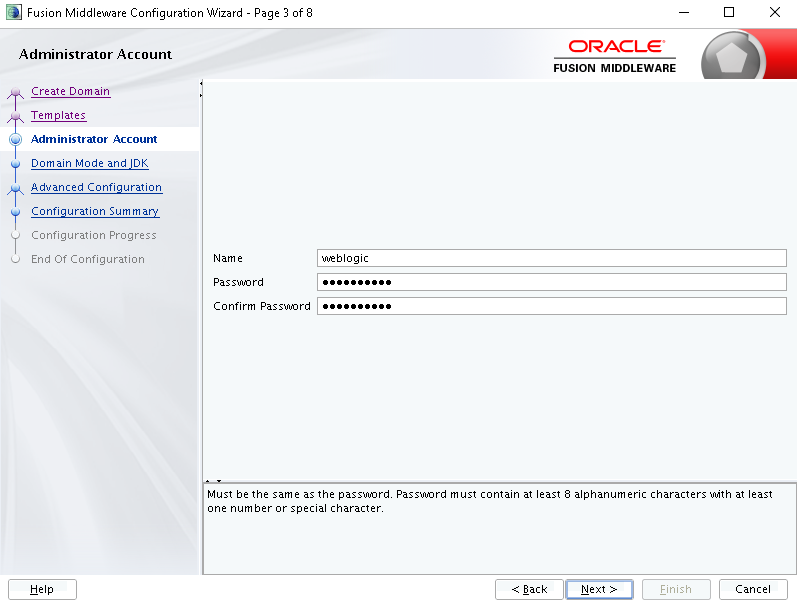The height and width of the screenshot is (603, 797).
Task: Click the Templates step node icon
Action: point(15,116)
